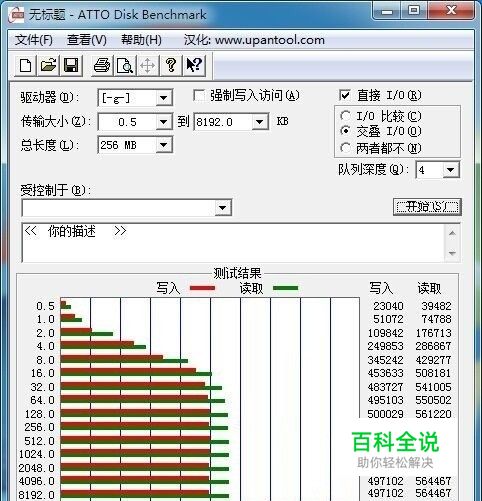Activate context help pointer tool
Viewport: 482px width, 501px height.
pos(194,65)
